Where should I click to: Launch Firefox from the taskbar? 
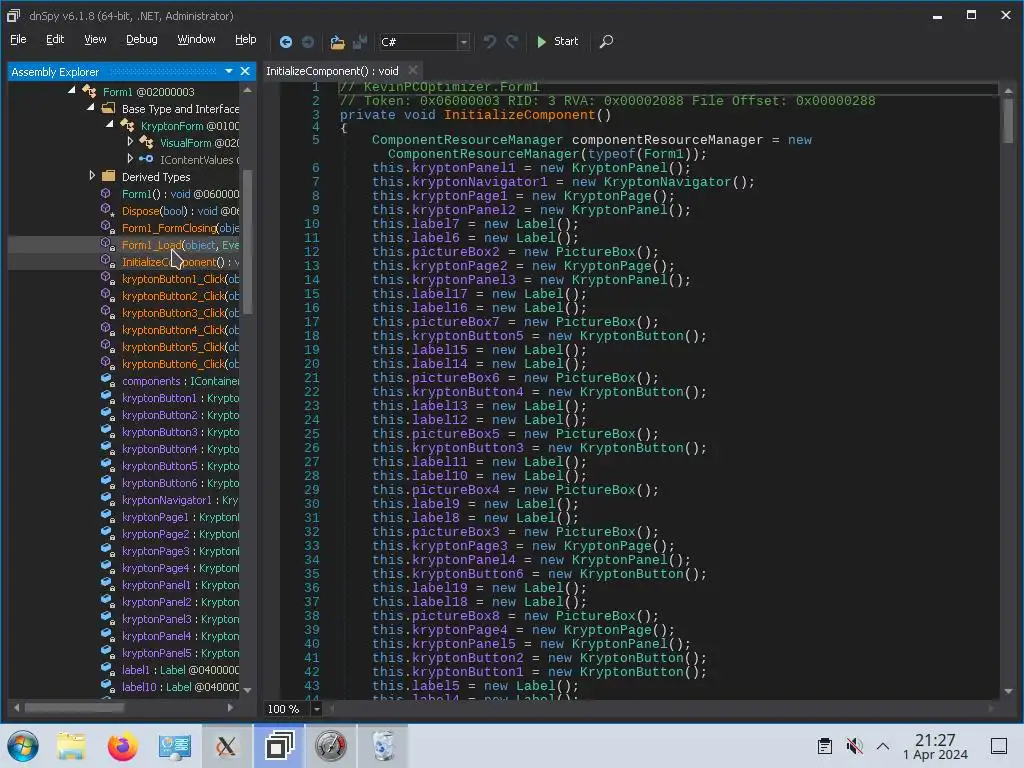click(x=122, y=746)
